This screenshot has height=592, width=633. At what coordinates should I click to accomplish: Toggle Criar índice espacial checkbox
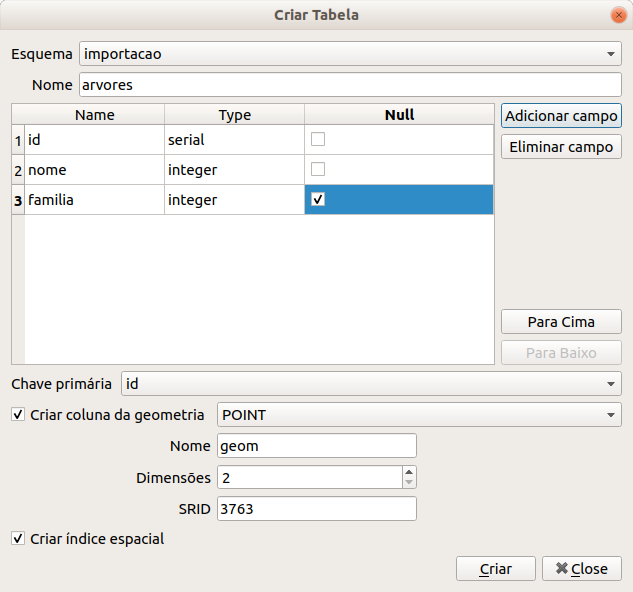pyautogui.click(x=18, y=539)
